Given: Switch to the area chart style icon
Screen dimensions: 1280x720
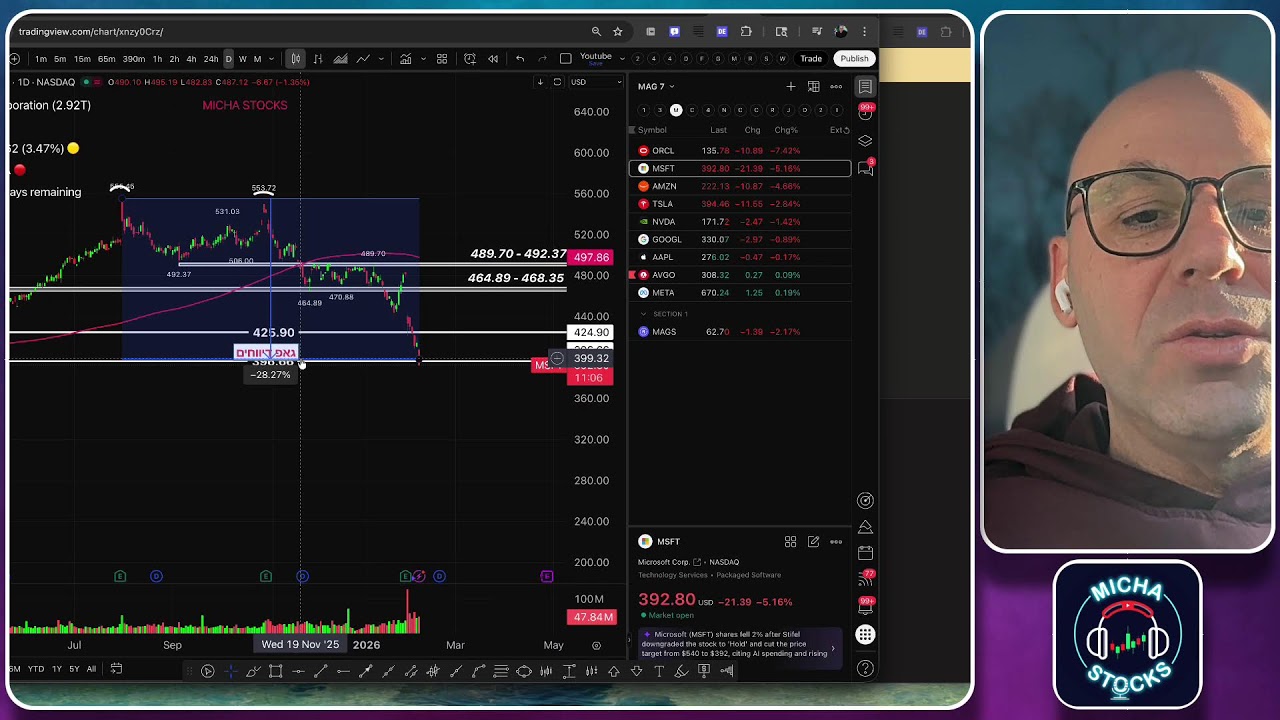Looking at the screenshot, I should (341, 59).
